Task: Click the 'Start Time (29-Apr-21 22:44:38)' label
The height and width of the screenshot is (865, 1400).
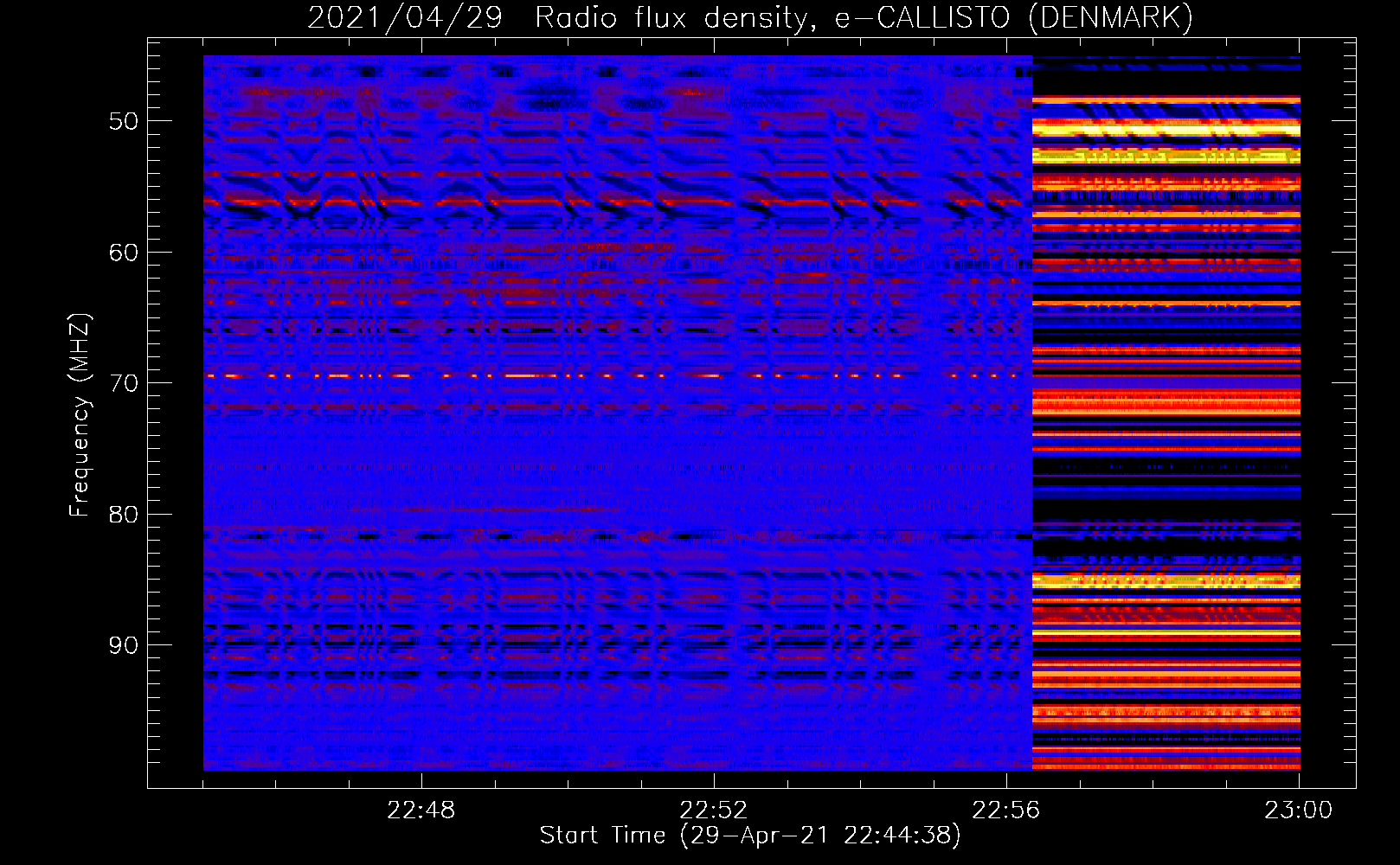Action: [x=750, y=836]
